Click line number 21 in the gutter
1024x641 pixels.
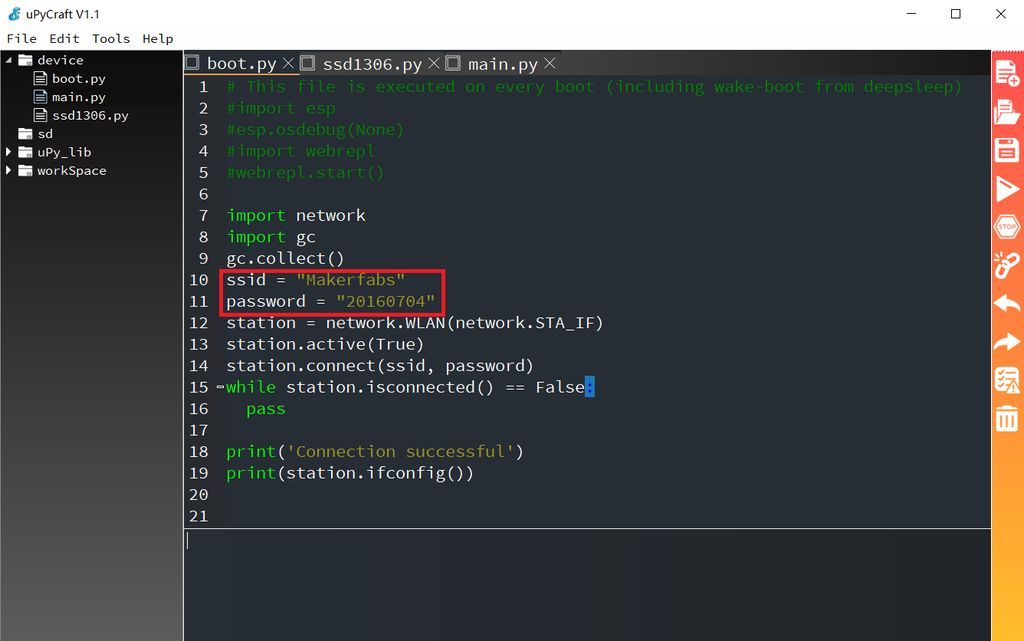click(199, 516)
